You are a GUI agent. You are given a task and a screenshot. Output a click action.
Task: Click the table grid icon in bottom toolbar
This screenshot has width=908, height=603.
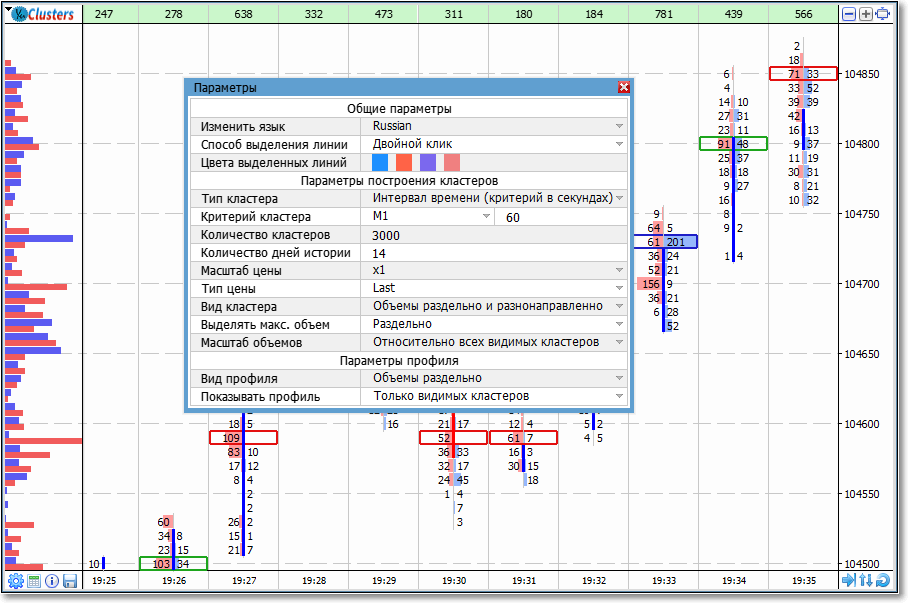pyautogui.click(x=33, y=581)
